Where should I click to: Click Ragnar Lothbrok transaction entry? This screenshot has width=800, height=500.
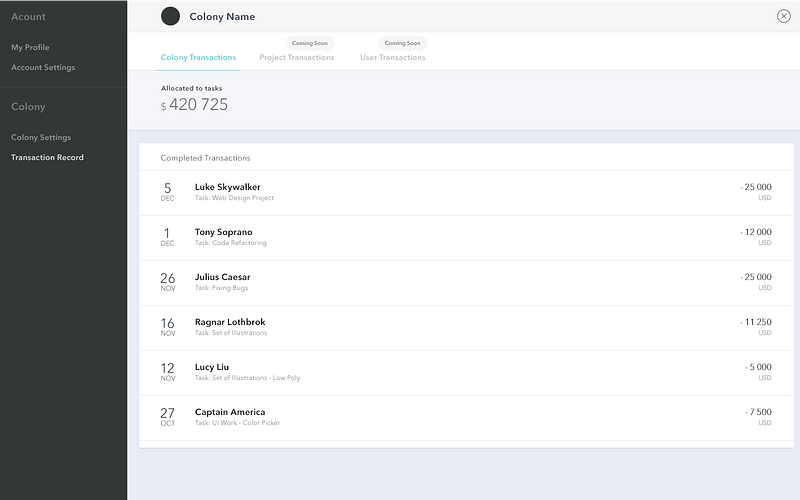click(x=466, y=327)
